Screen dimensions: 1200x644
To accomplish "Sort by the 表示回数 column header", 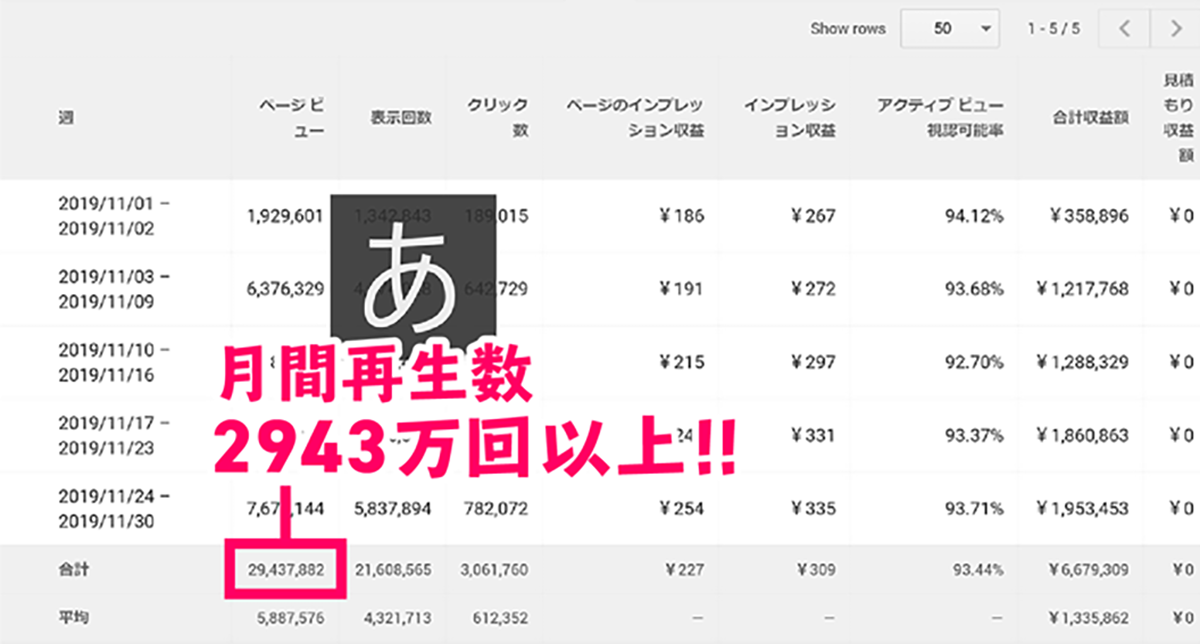I will (400, 118).
